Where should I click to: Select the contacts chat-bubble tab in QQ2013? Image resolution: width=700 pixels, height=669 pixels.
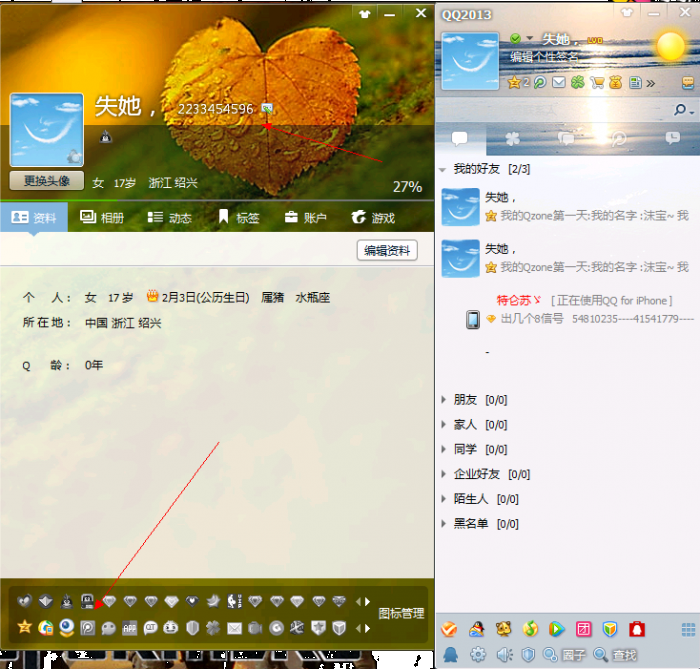click(459, 138)
